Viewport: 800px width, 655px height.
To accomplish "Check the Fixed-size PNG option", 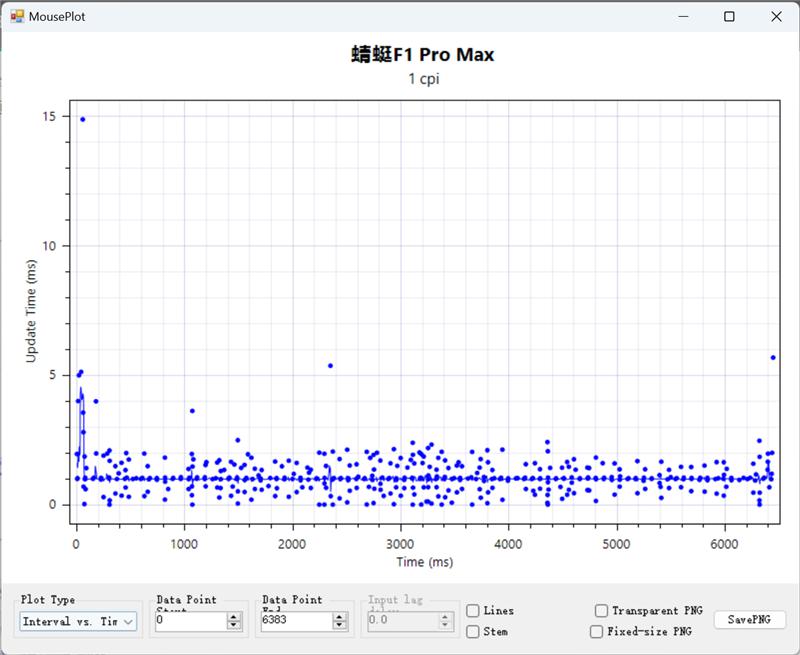I will (597, 631).
